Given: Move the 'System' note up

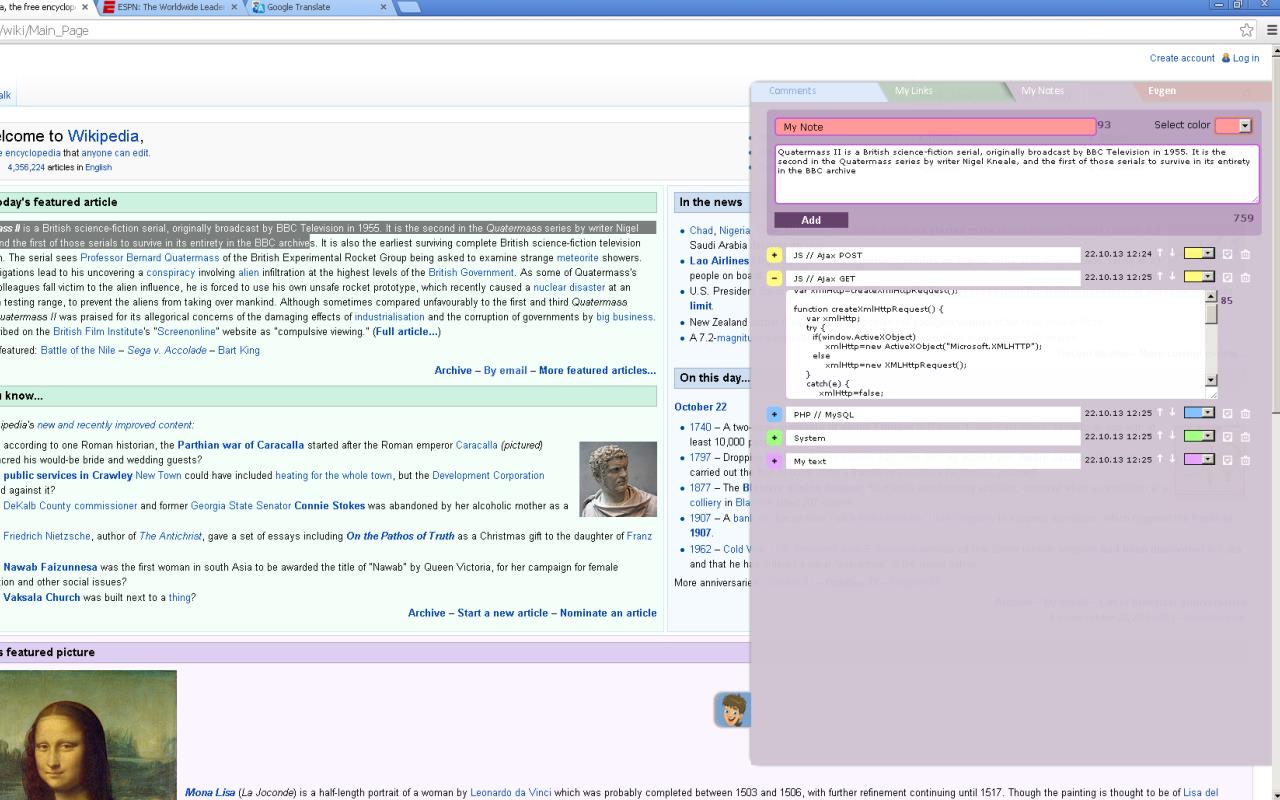Looking at the screenshot, I should (x=1160, y=436).
